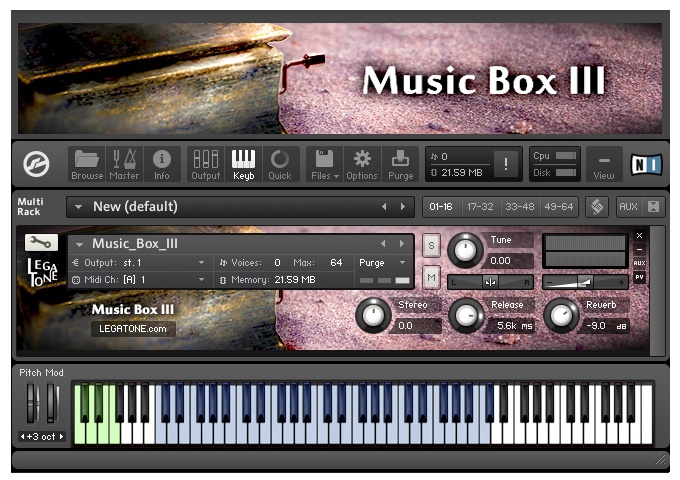680x480 pixels.
Task: Mute the Music_Box_III instrument
Action: (431, 278)
